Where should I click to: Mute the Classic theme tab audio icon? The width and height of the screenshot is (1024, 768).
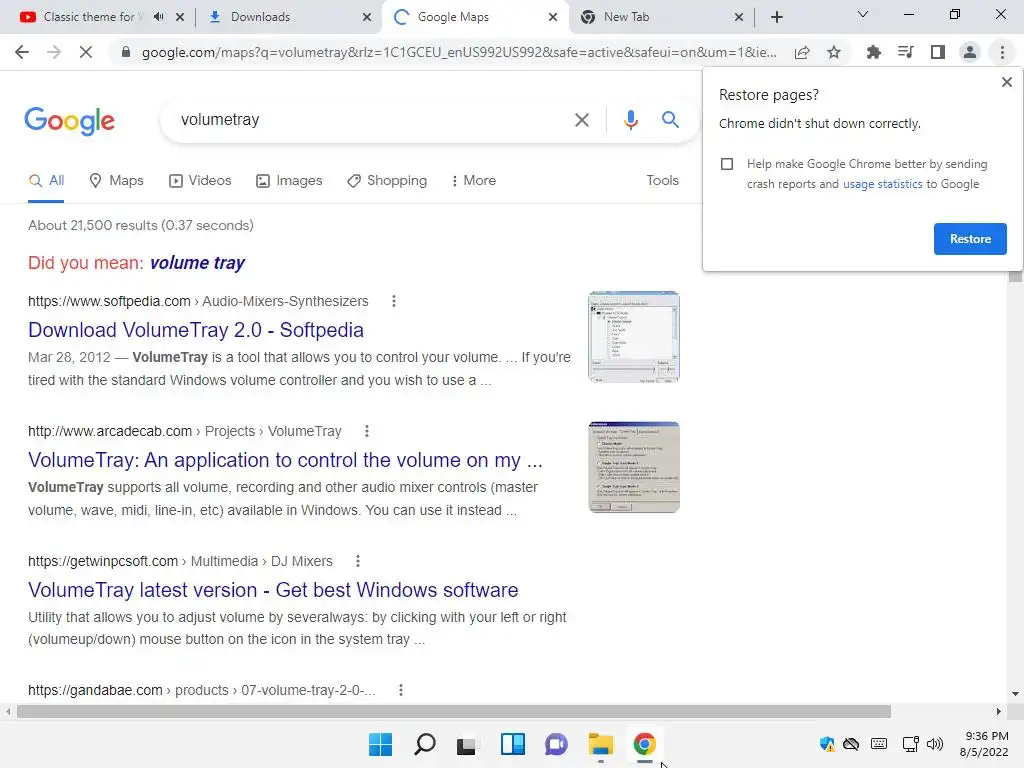click(159, 17)
